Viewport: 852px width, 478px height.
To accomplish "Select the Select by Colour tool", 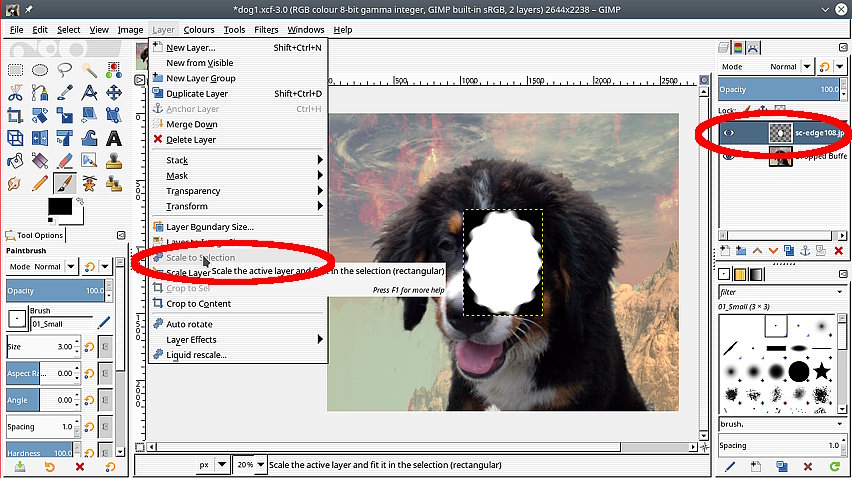I will pos(114,70).
